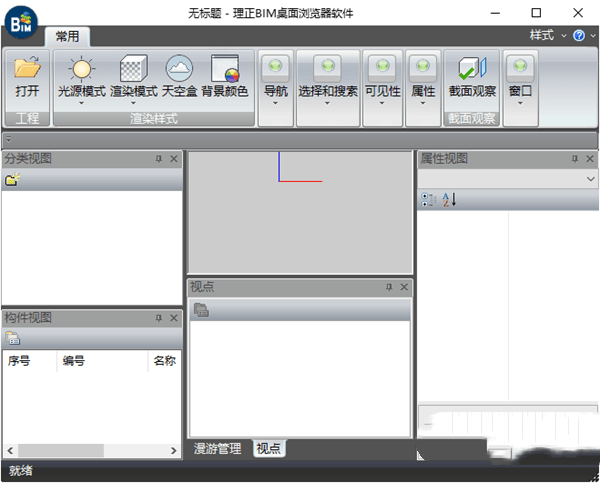Click the new folder icon in 分类视图
This screenshot has height=483, width=600.
[x=12, y=180]
